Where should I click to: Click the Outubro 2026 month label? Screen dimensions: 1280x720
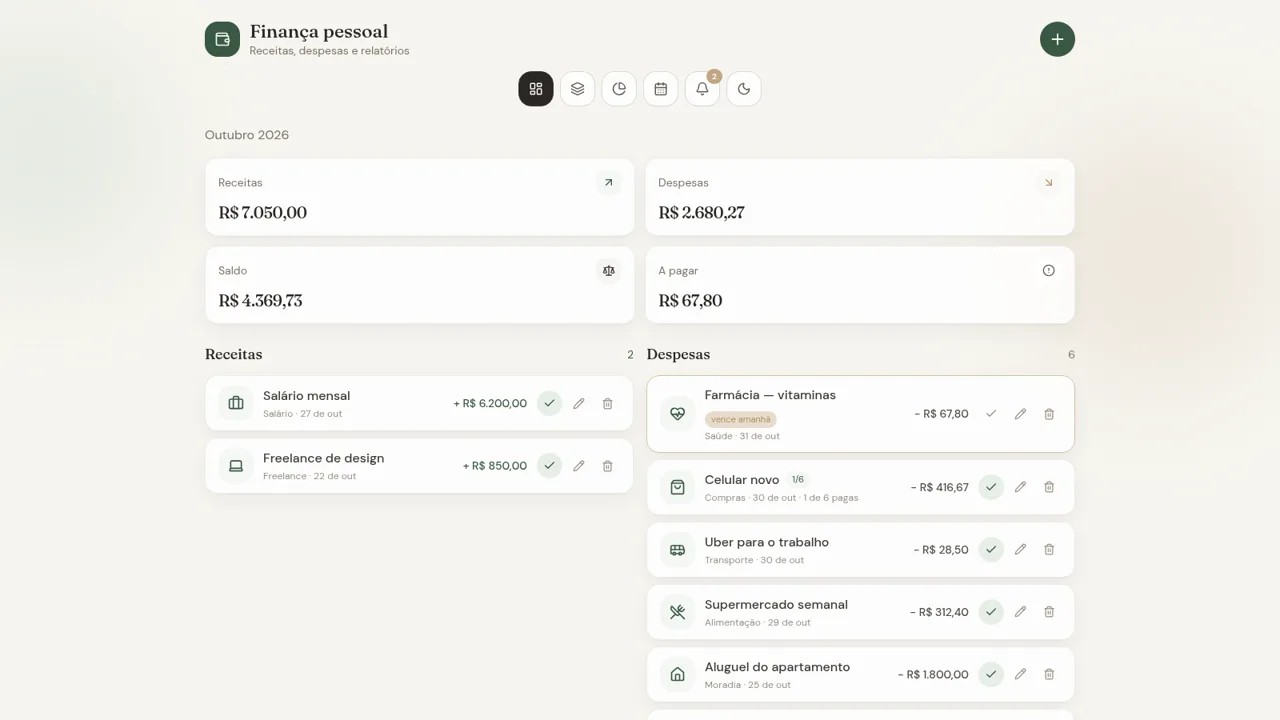(247, 135)
